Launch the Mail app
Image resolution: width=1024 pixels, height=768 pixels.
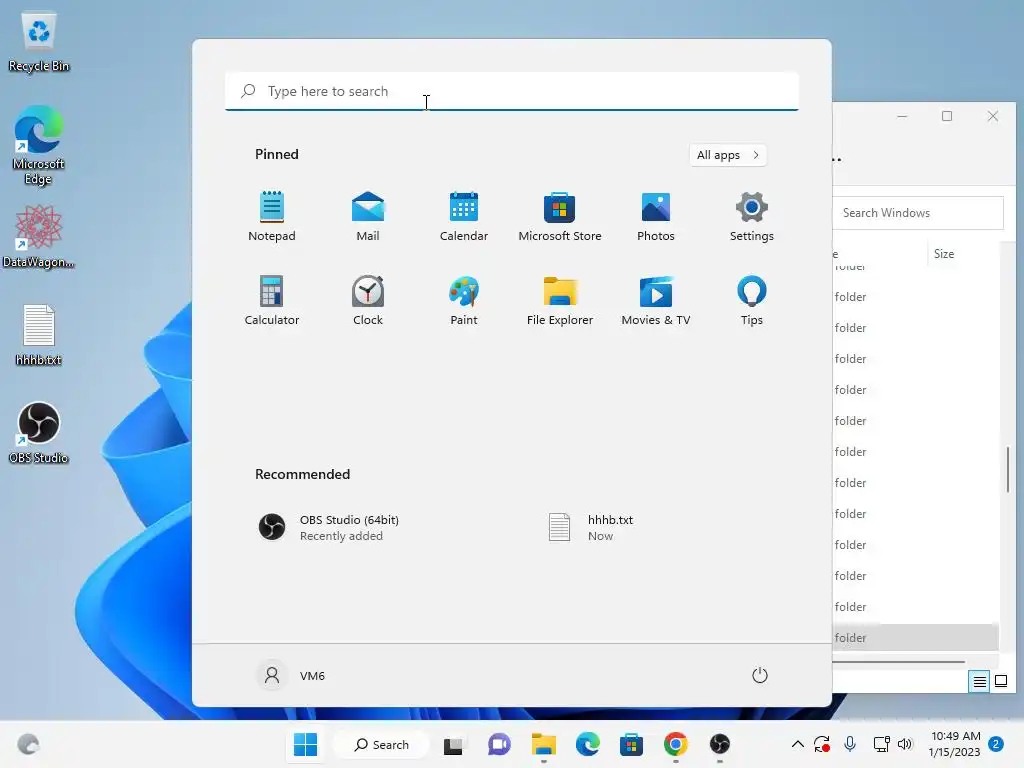(x=368, y=217)
